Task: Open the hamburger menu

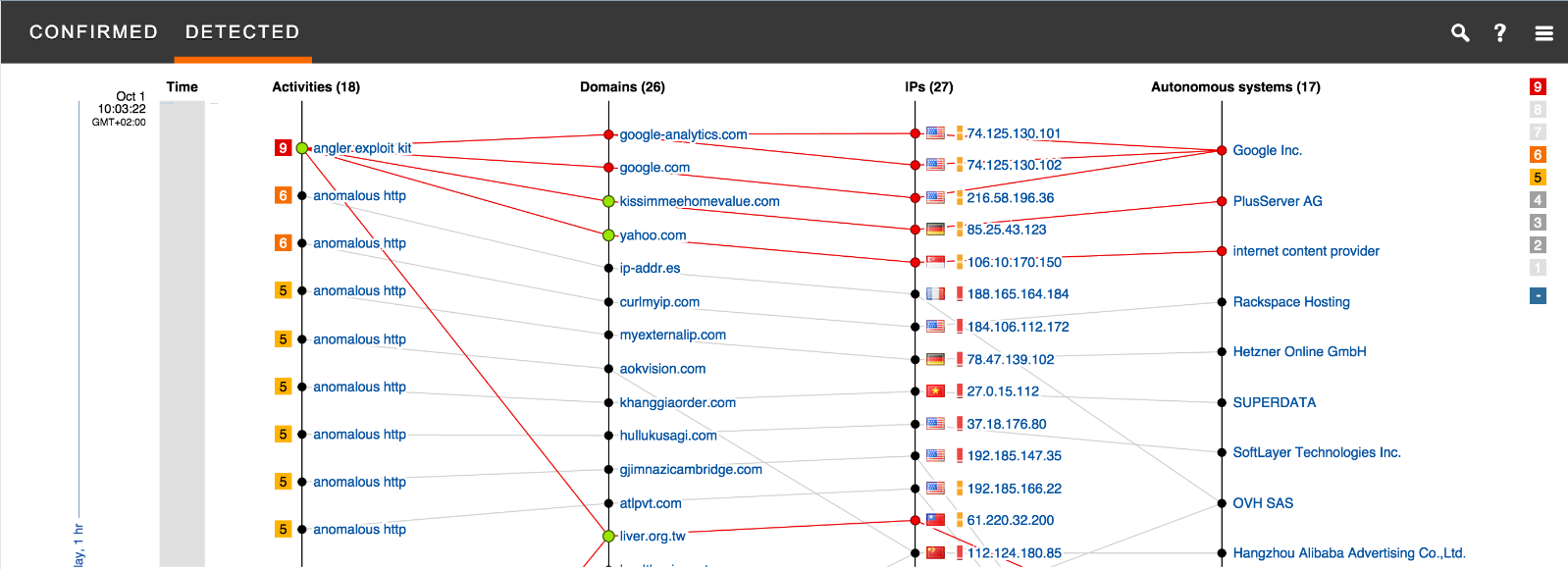Action: [1543, 33]
